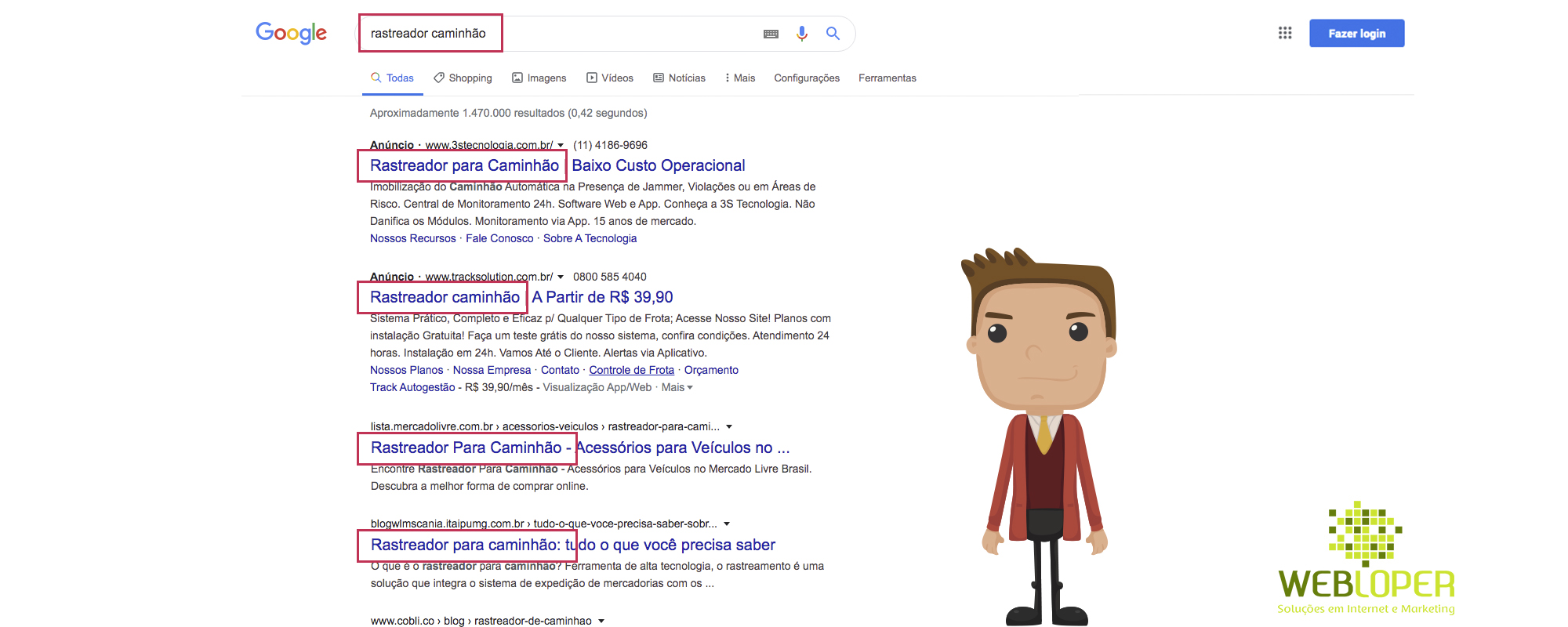Select the Todas tab
Viewport: 1568px width, 627px height.
pyautogui.click(x=392, y=78)
